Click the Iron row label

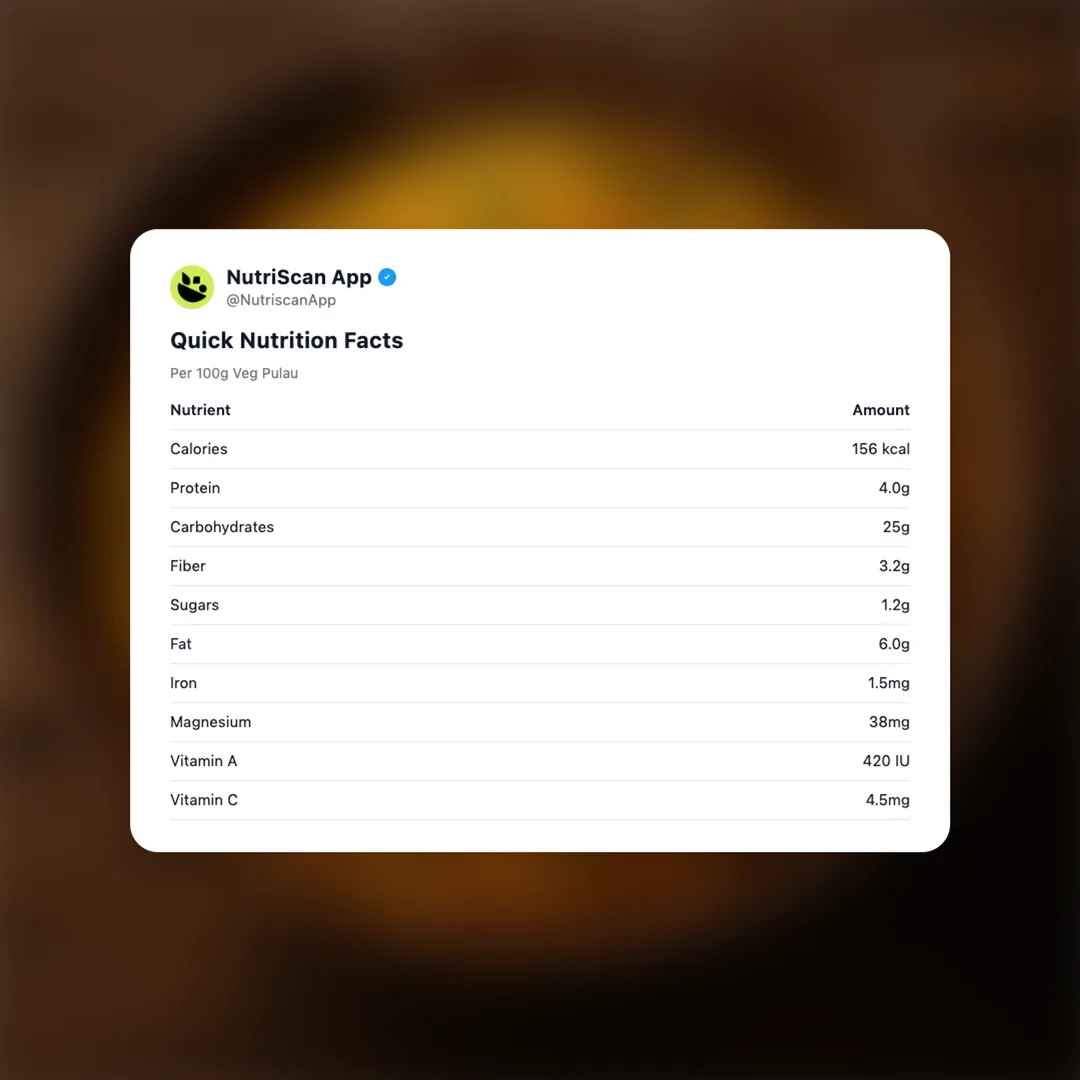[x=183, y=683]
